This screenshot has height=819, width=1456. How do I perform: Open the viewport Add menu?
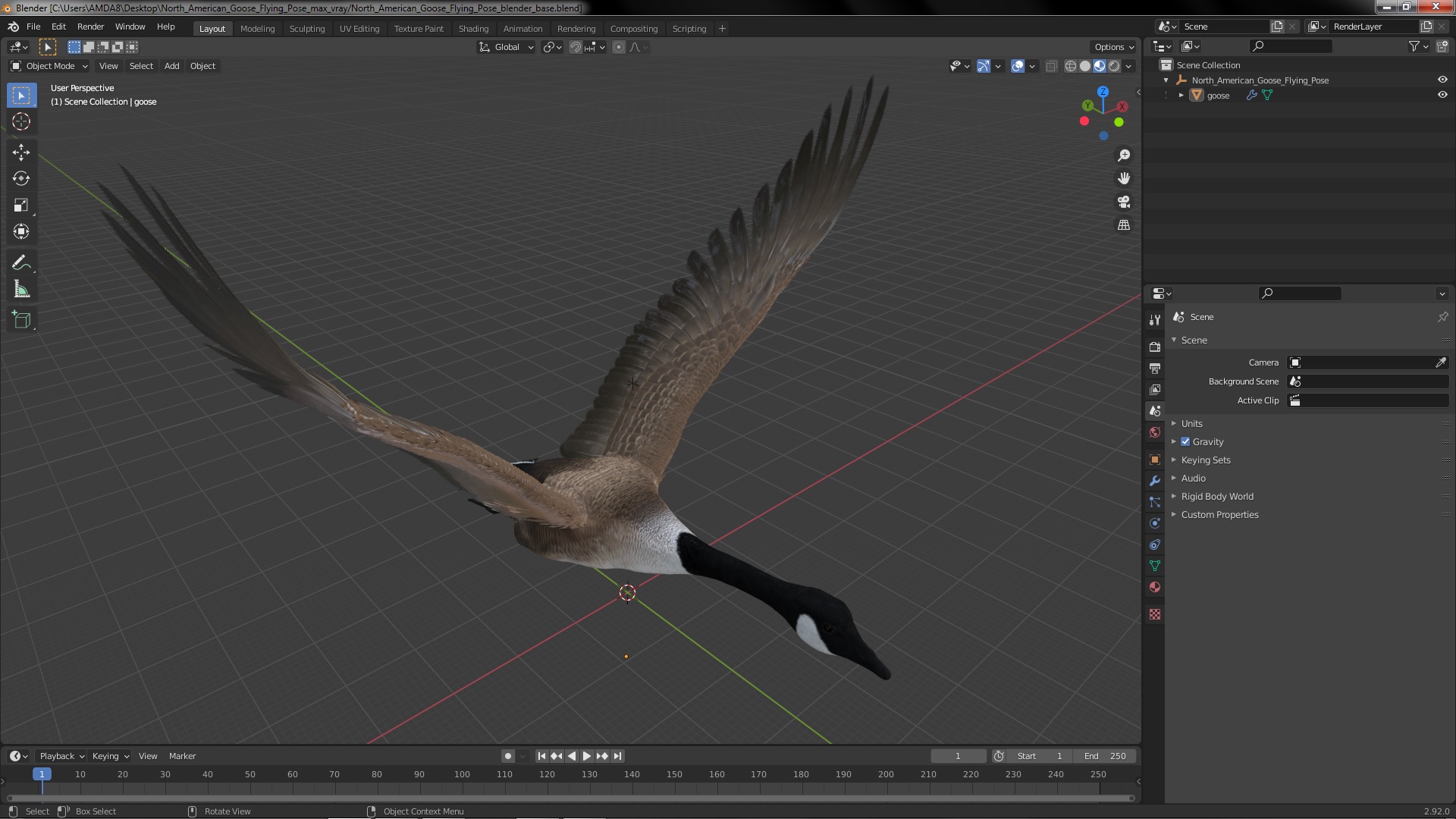172,66
